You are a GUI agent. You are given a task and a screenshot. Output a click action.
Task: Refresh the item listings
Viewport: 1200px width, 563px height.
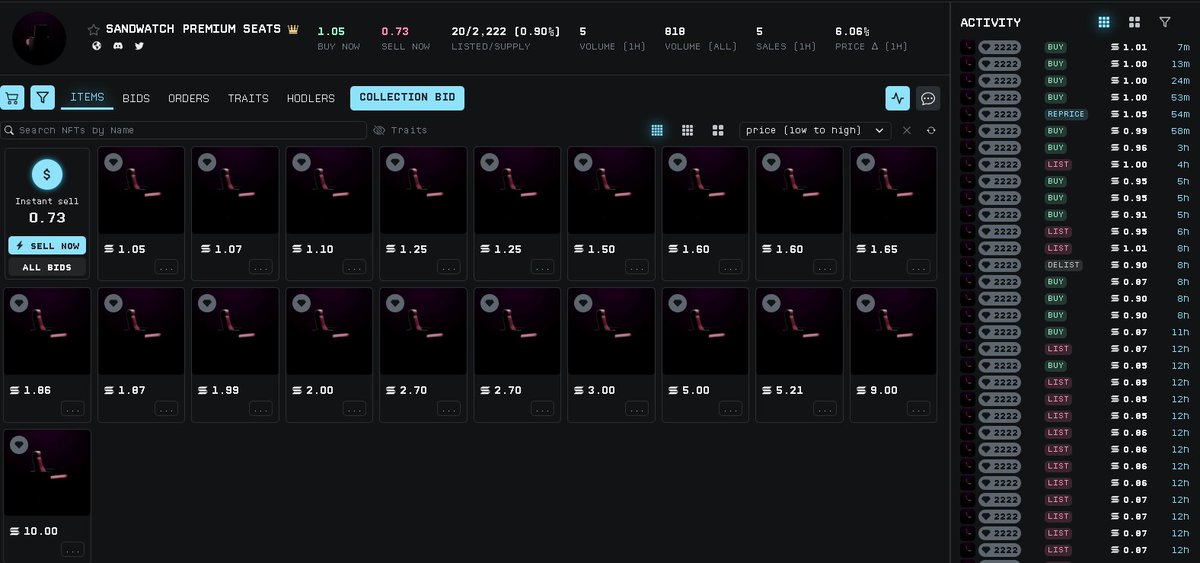(x=931, y=130)
